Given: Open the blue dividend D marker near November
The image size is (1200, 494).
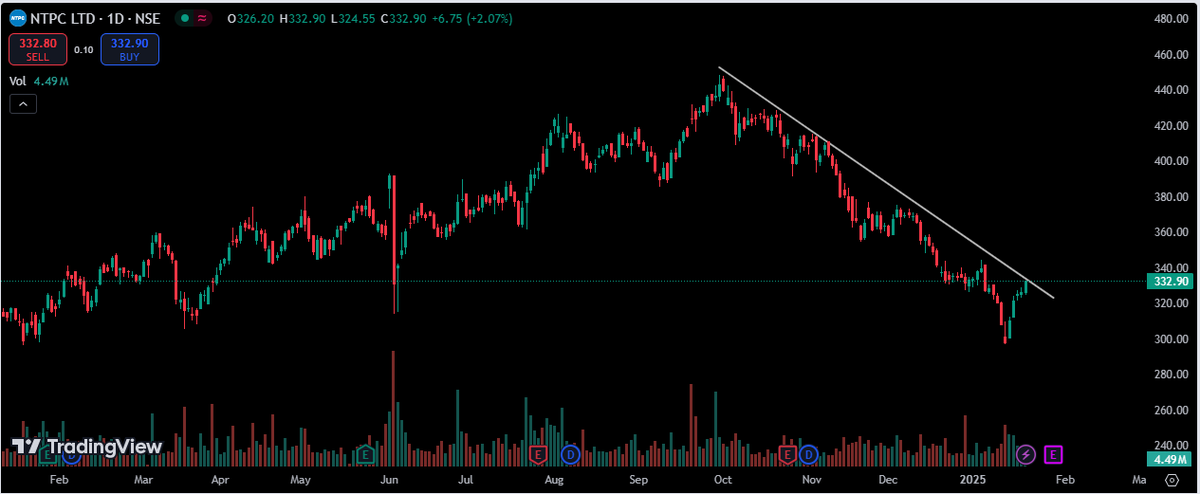Looking at the screenshot, I should tap(808, 455).
